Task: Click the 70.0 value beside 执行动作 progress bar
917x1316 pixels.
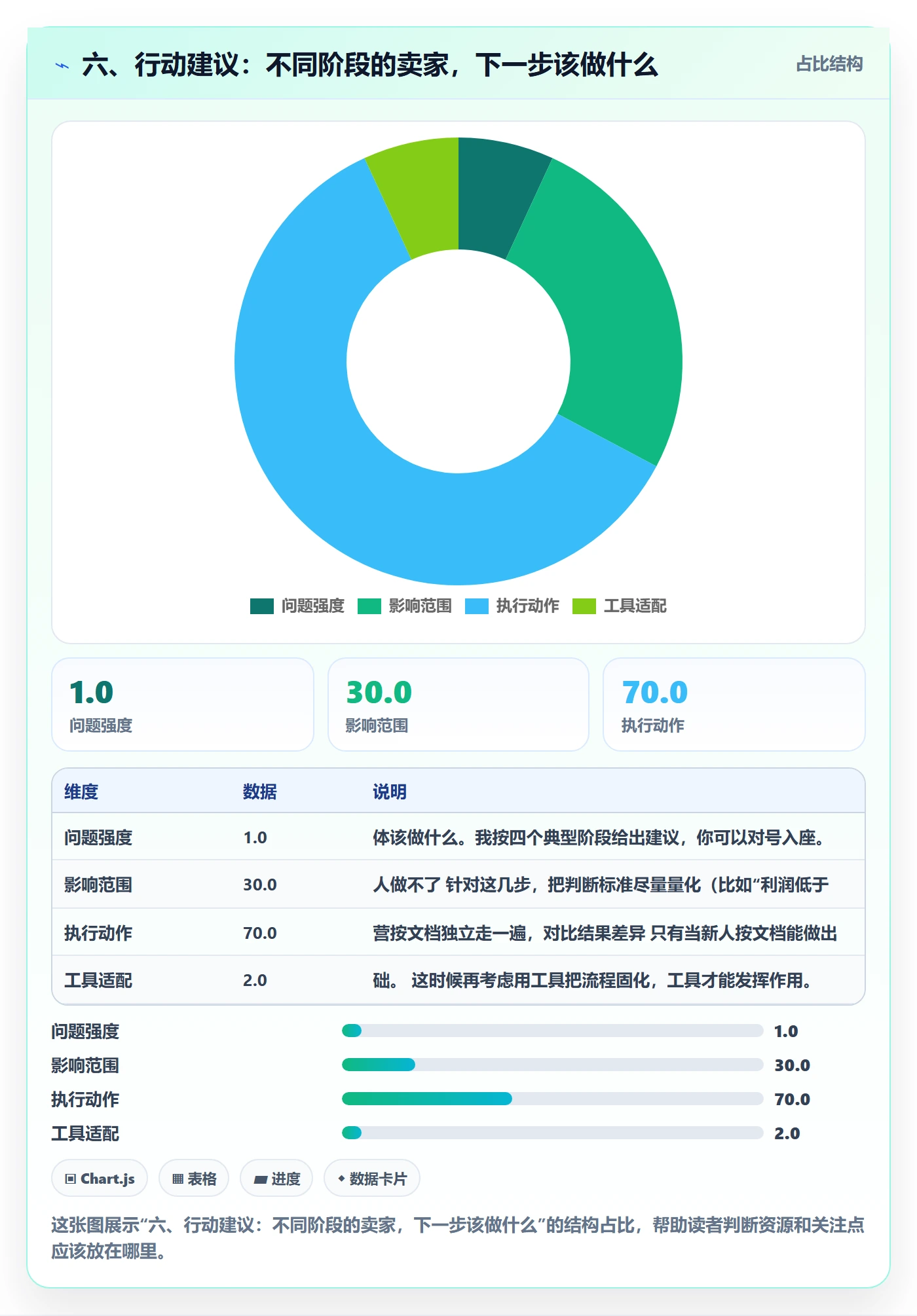Action: point(793,1099)
